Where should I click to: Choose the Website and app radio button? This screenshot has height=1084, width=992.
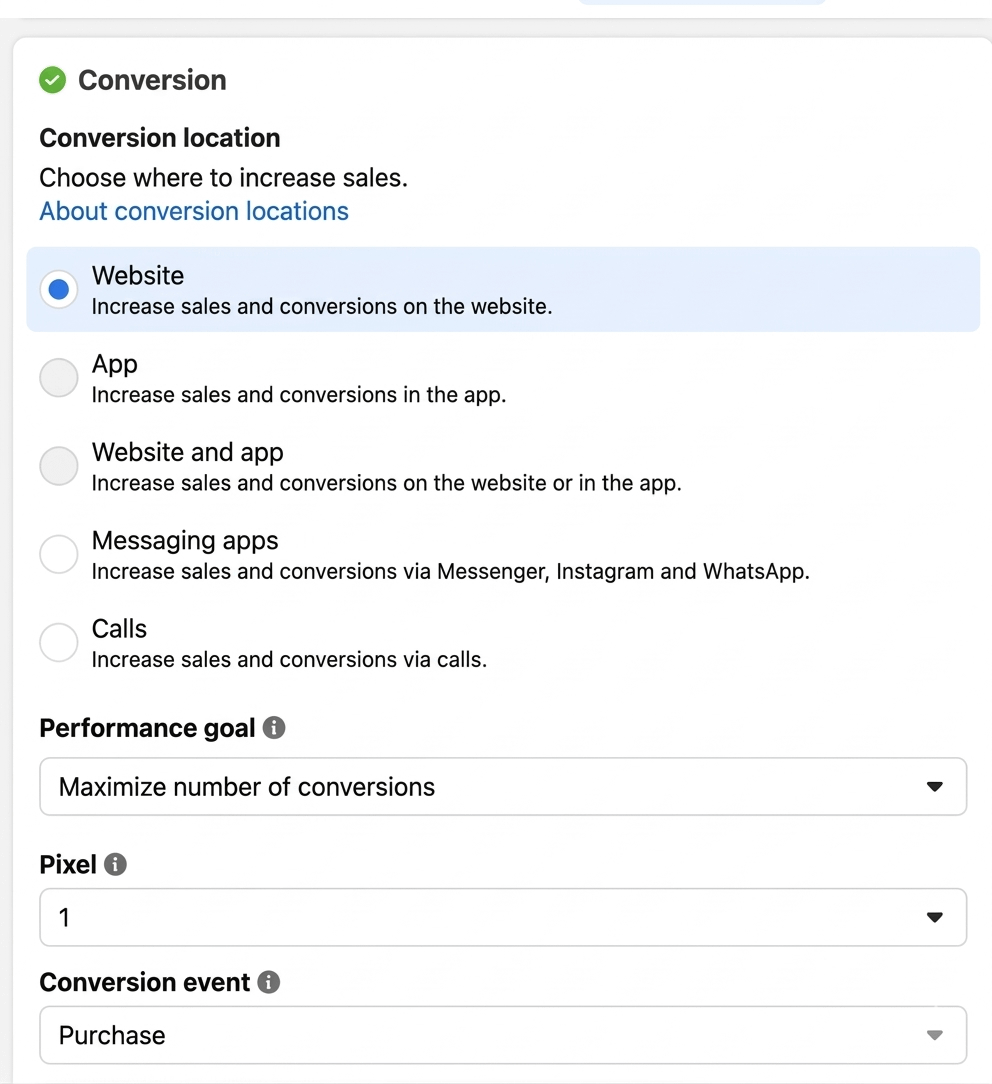tap(59, 466)
